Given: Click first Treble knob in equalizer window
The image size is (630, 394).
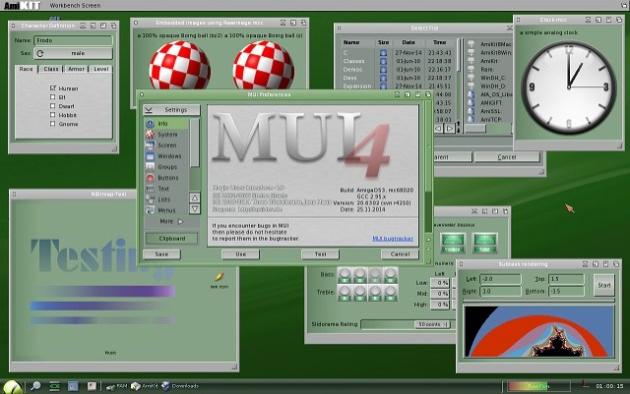Looking at the screenshot, I should (344, 293).
